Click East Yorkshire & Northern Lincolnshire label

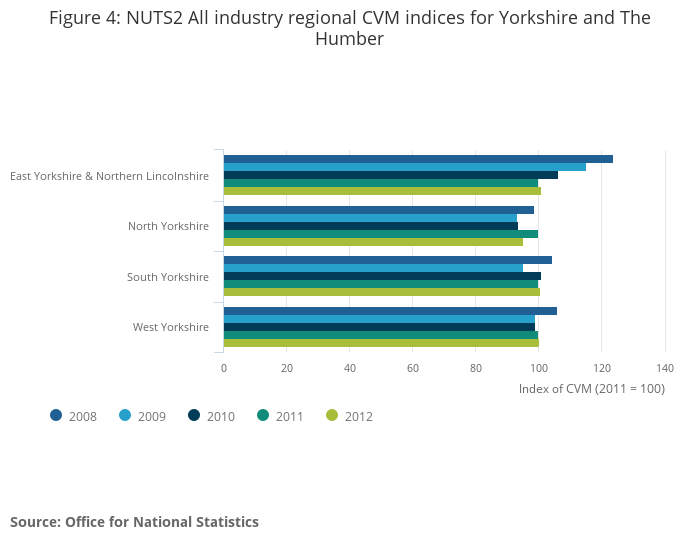click(109, 176)
